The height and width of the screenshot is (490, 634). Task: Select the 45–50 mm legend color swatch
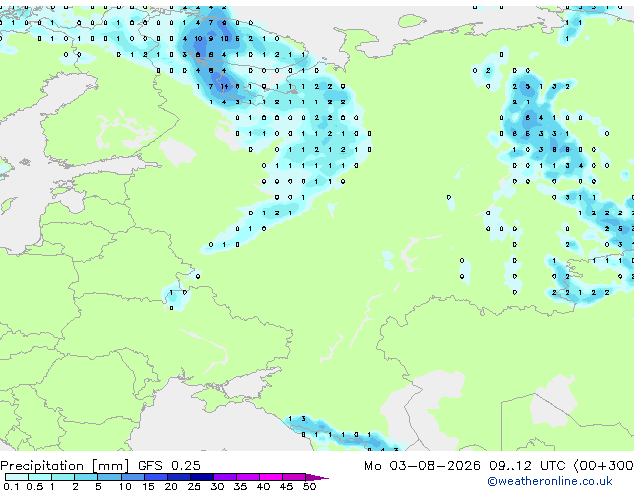[x=294, y=477]
